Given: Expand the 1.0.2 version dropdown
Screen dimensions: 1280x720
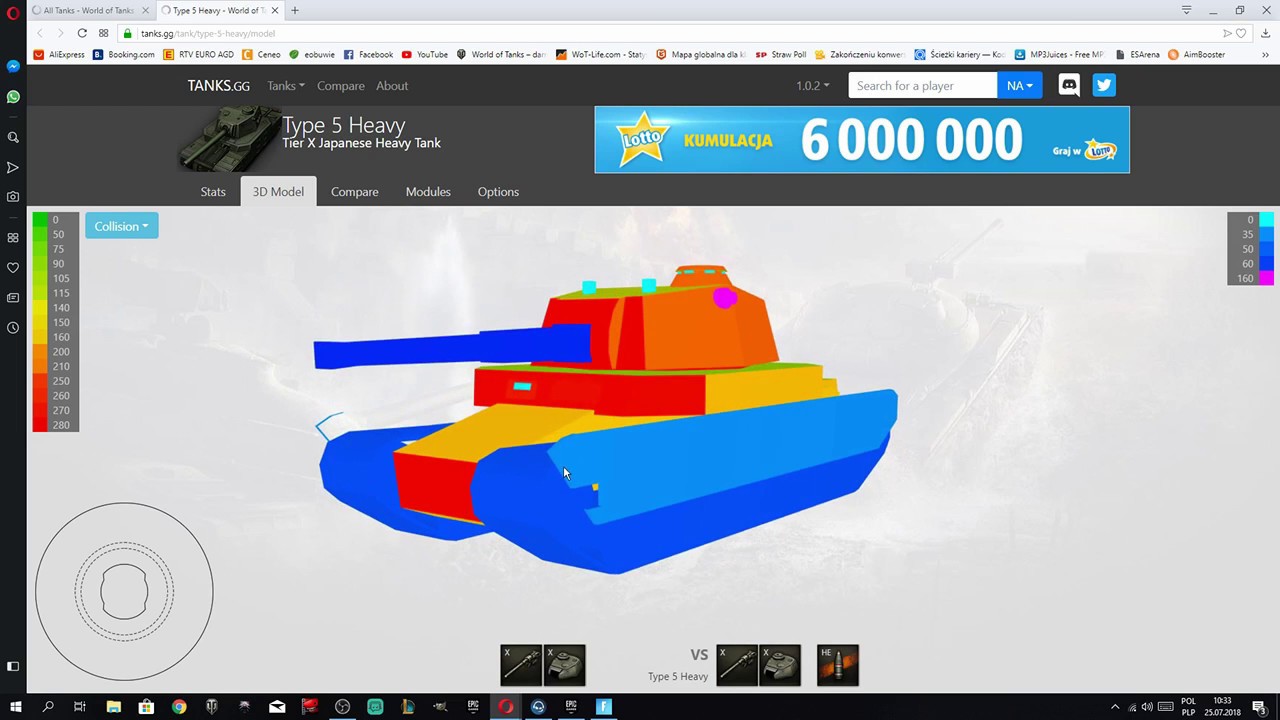Looking at the screenshot, I should point(813,86).
